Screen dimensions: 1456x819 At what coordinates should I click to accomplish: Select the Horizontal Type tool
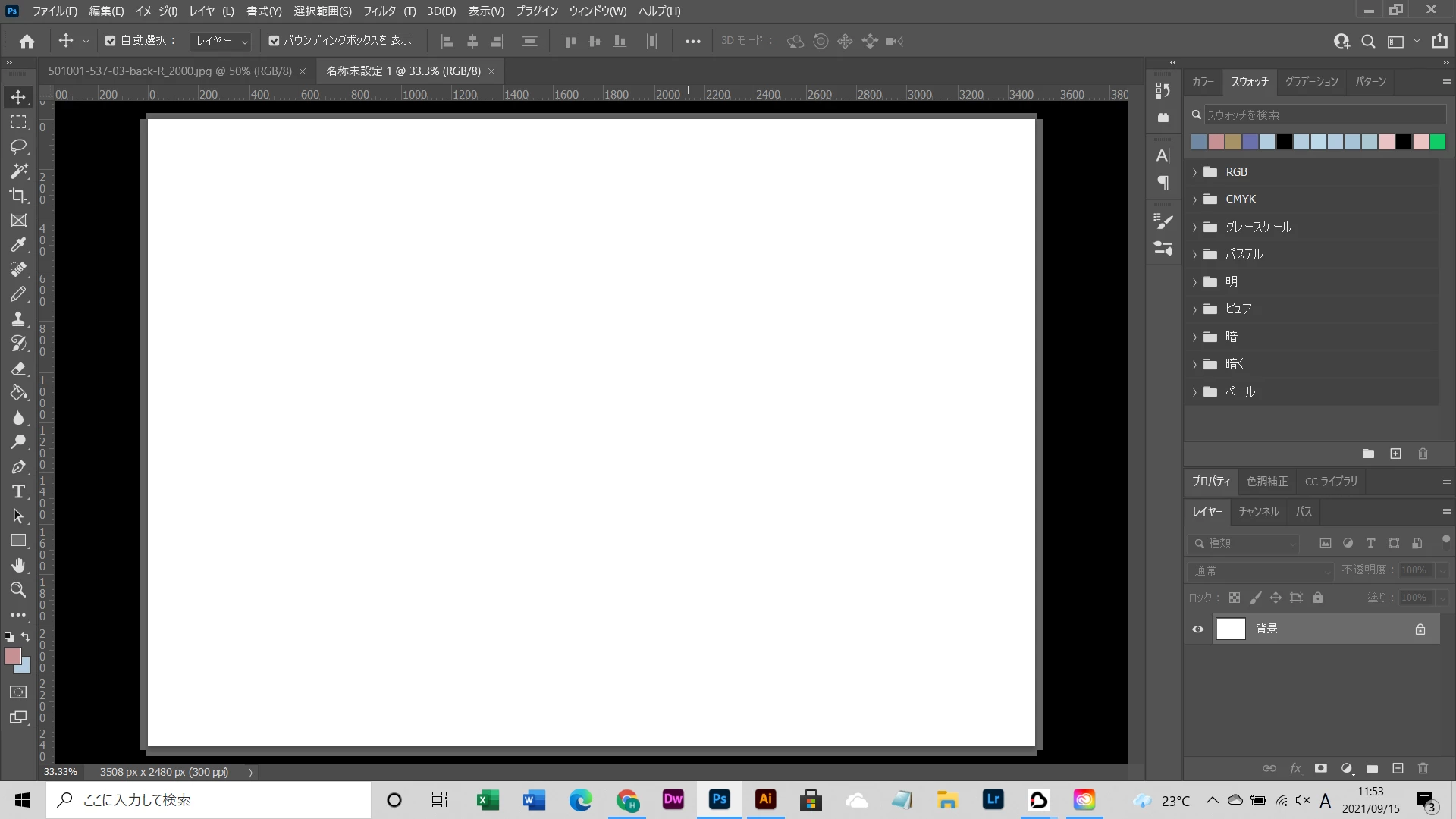pos(18,491)
